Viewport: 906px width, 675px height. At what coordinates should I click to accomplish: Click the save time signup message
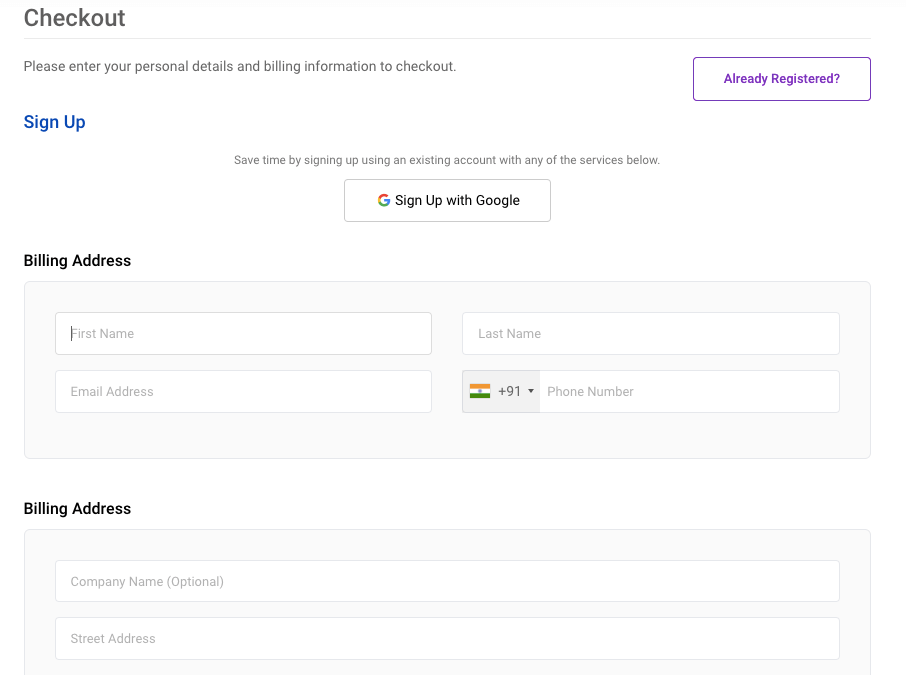tap(447, 160)
